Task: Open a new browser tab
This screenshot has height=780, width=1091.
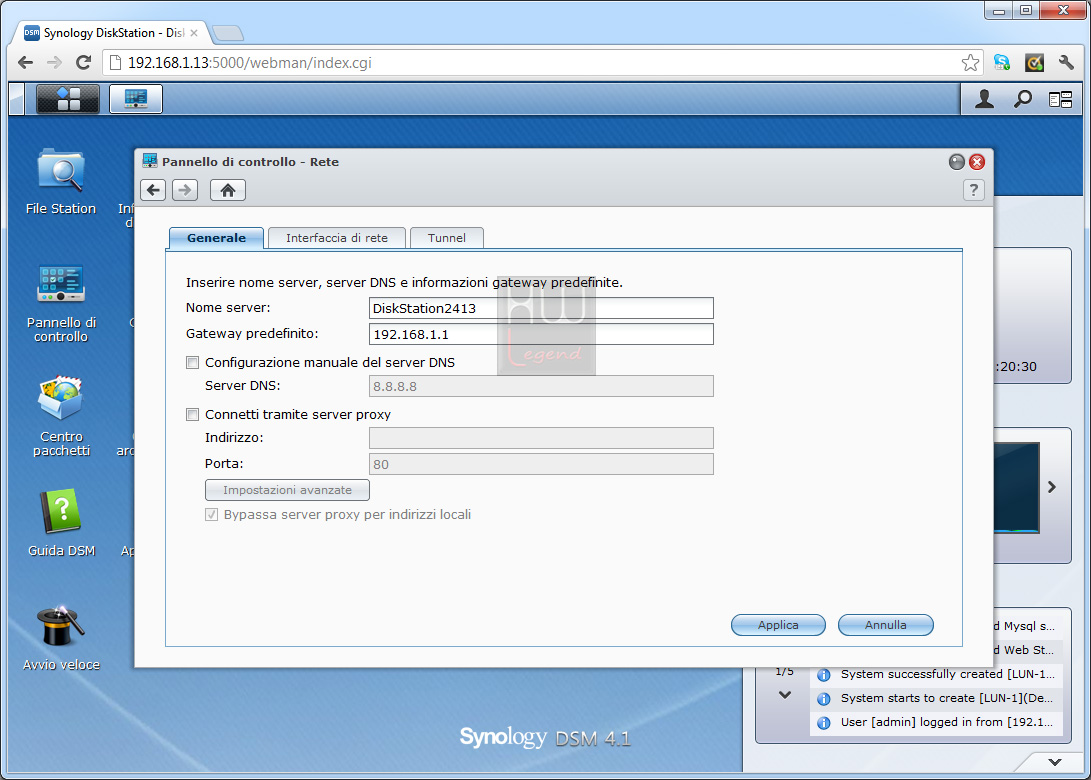Action: 228,33
